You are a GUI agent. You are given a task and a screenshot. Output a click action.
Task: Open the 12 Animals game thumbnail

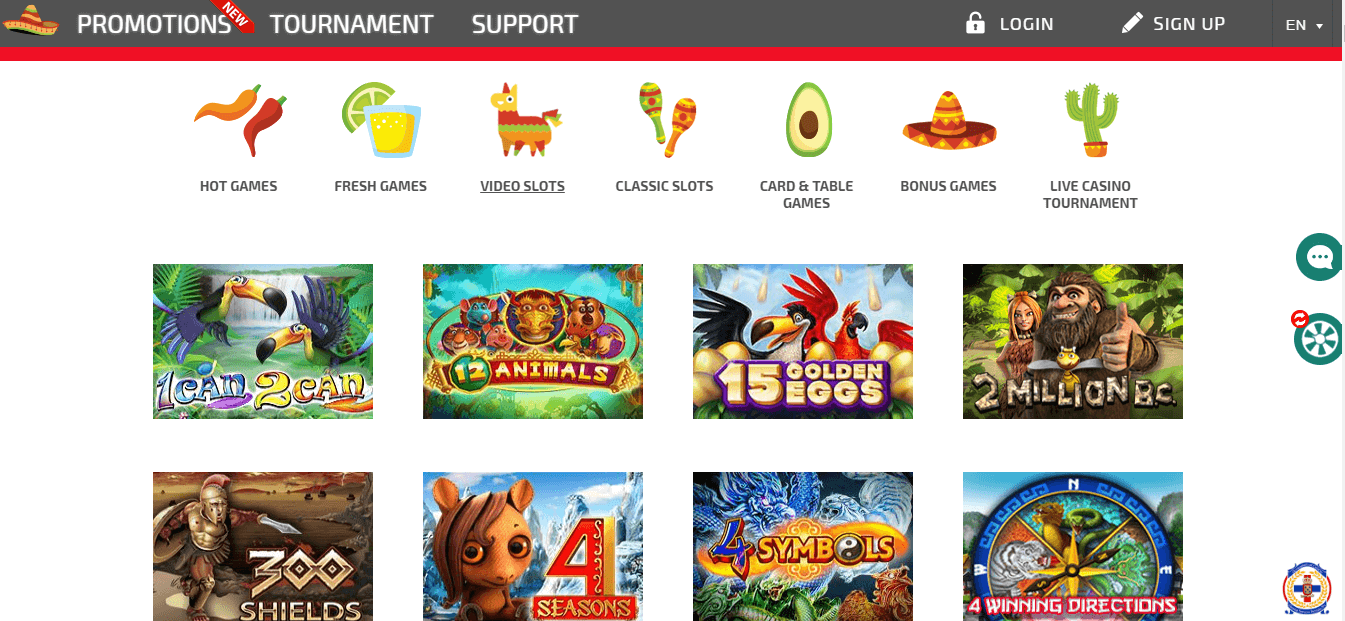point(533,341)
